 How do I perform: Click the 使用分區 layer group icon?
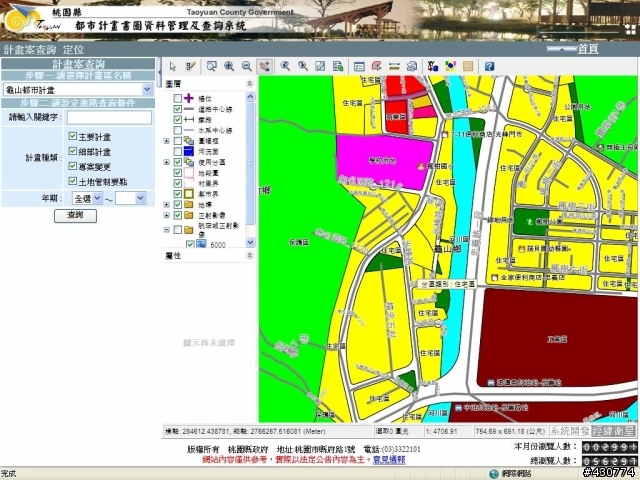click(x=189, y=162)
